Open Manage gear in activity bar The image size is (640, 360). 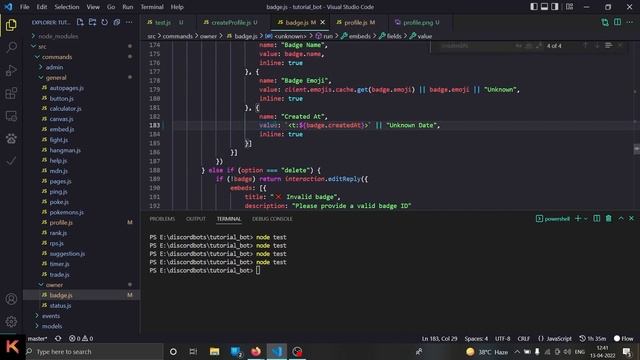(11, 322)
